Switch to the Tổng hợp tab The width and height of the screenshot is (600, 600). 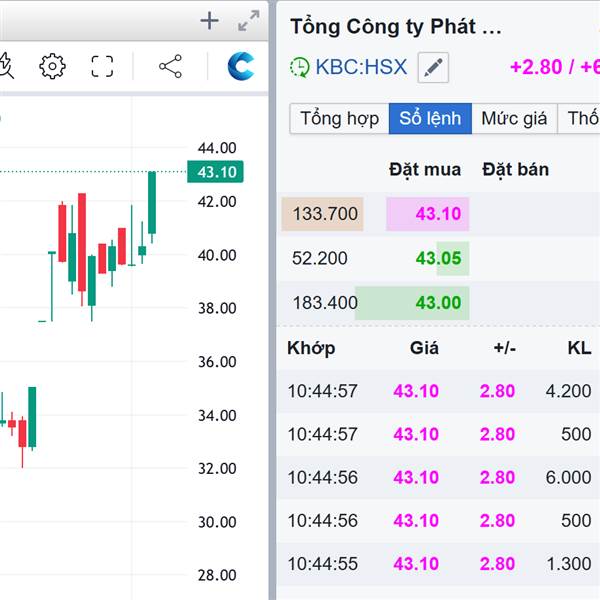click(339, 118)
